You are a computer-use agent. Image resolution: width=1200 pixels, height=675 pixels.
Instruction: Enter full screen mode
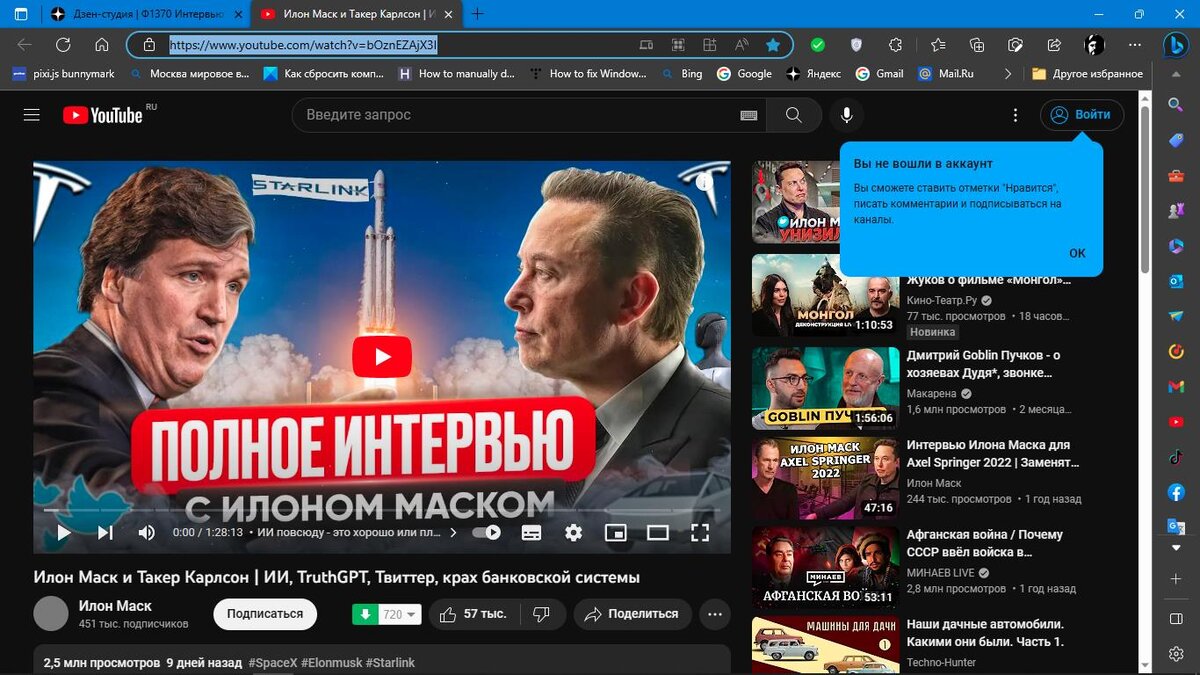click(x=700, y=533)
